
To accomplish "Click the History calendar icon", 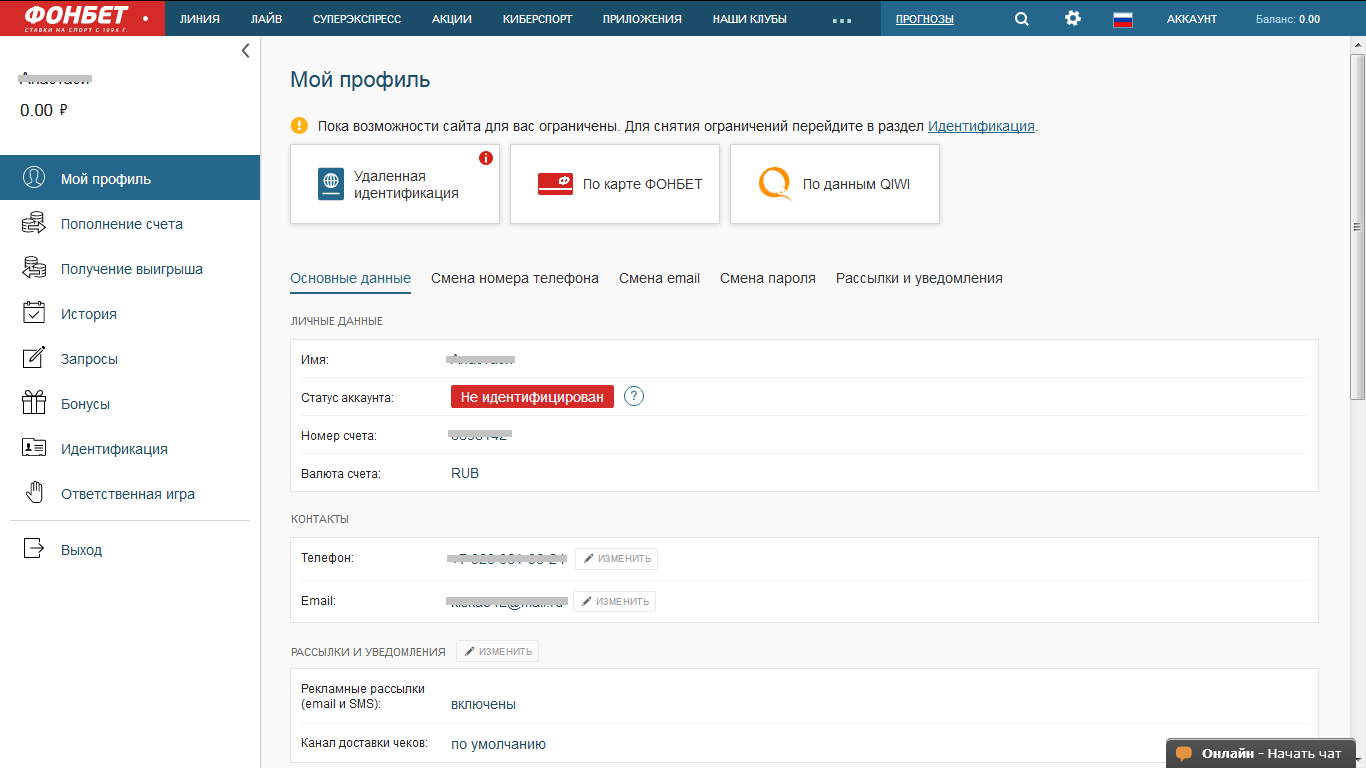I will pyautogui.click(x=34, y=313).
